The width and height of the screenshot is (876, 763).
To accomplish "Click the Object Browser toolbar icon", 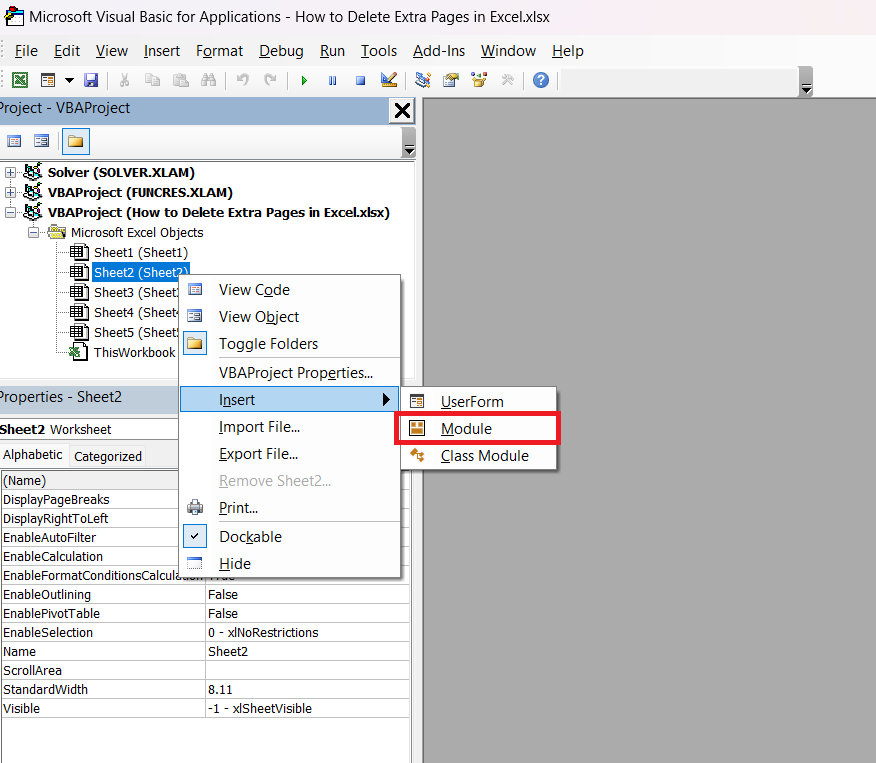I will 479,80.
